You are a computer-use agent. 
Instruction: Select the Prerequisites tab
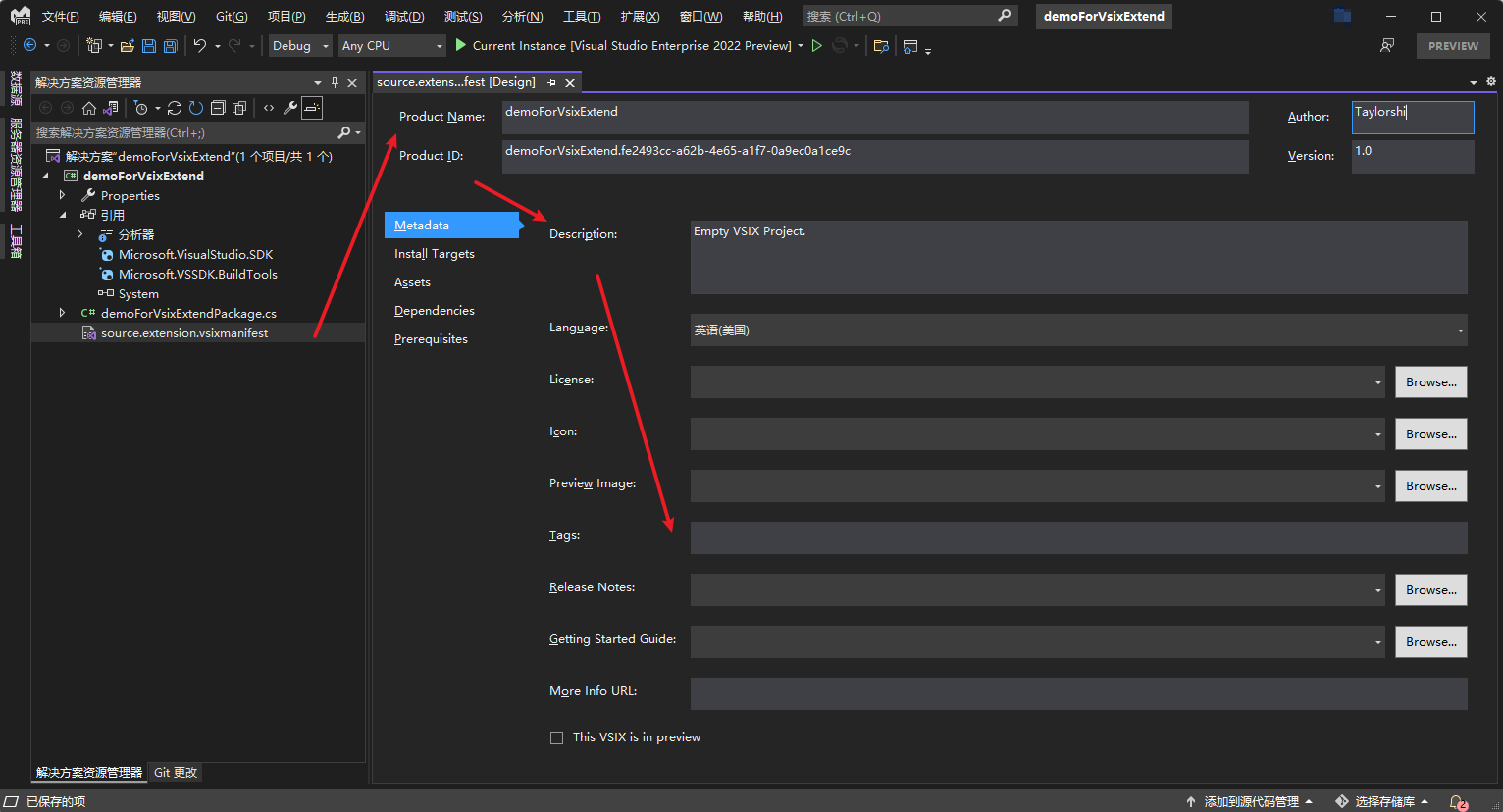click(x=431, y=338)
